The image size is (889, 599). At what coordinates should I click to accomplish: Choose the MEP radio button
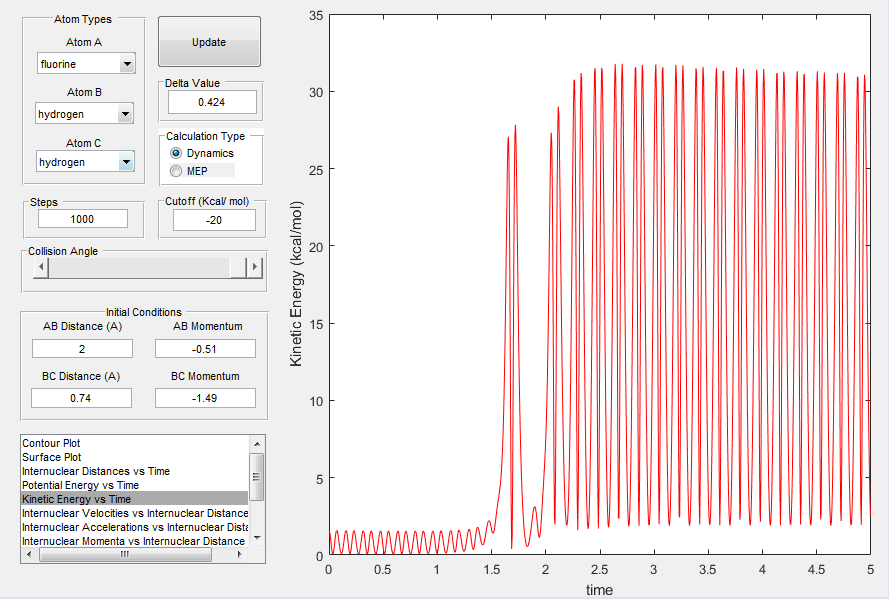[177, 171]
